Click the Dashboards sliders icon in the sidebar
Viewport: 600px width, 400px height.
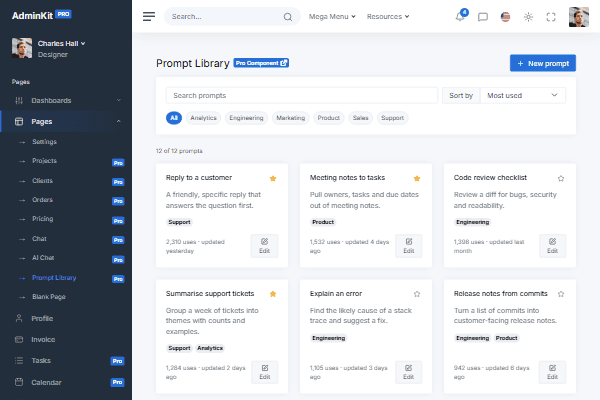(x=19, y=101)
